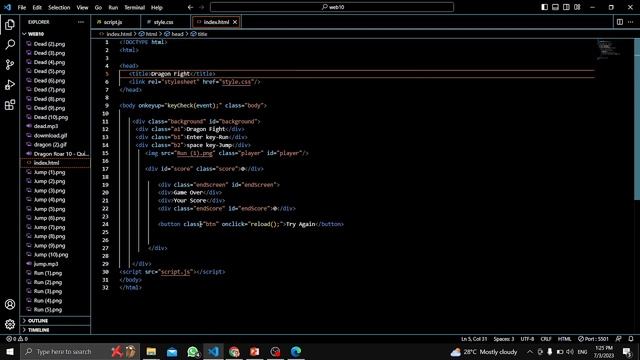Click the Ln 5, Col 31 status entry
Image resolution: width=640 pixels, height=360 pixels.
[474, 339]
